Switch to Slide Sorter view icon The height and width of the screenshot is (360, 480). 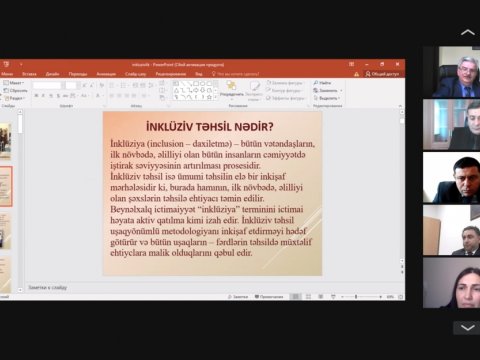point(308,297)
